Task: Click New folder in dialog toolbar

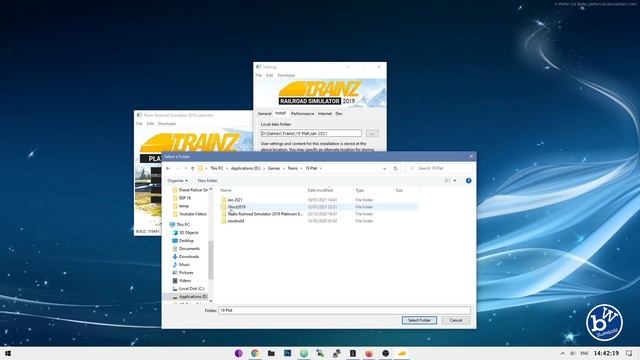Action: point(207,180)
